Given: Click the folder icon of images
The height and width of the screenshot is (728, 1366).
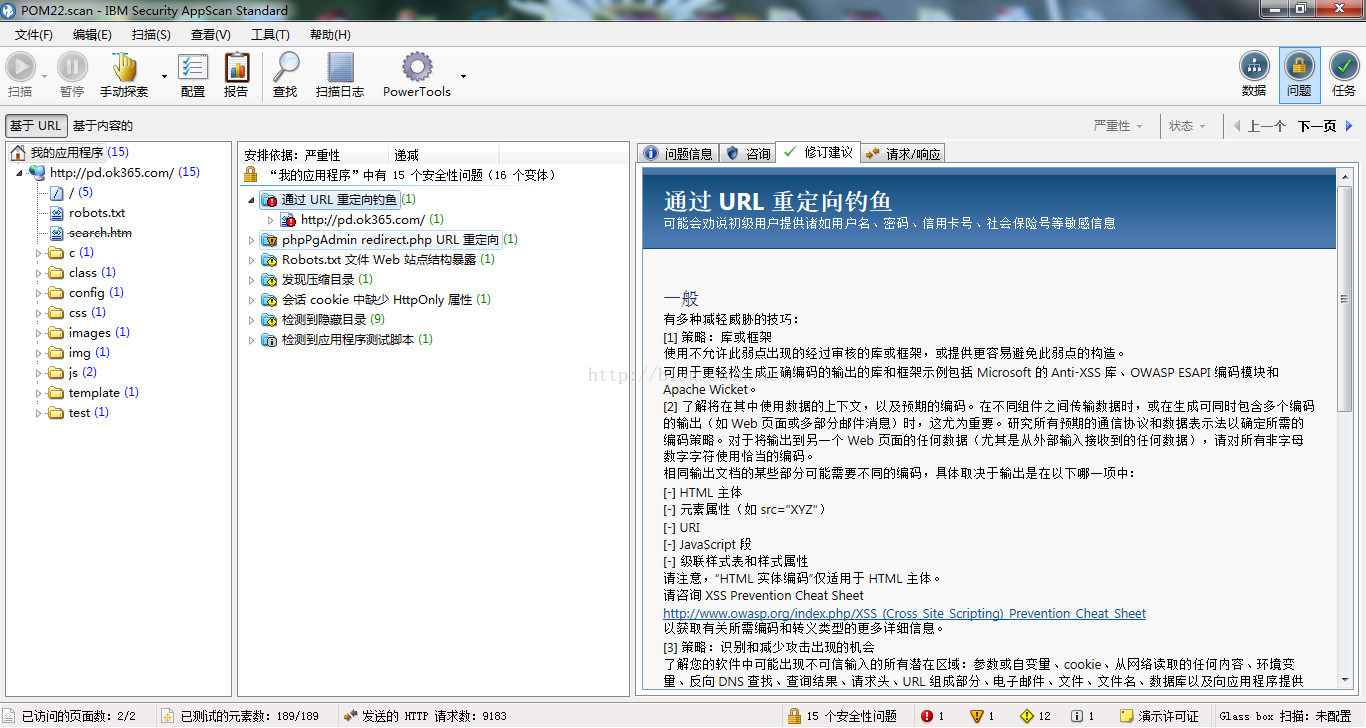Looking at the screenshot, I should click(x=56, y=333).
